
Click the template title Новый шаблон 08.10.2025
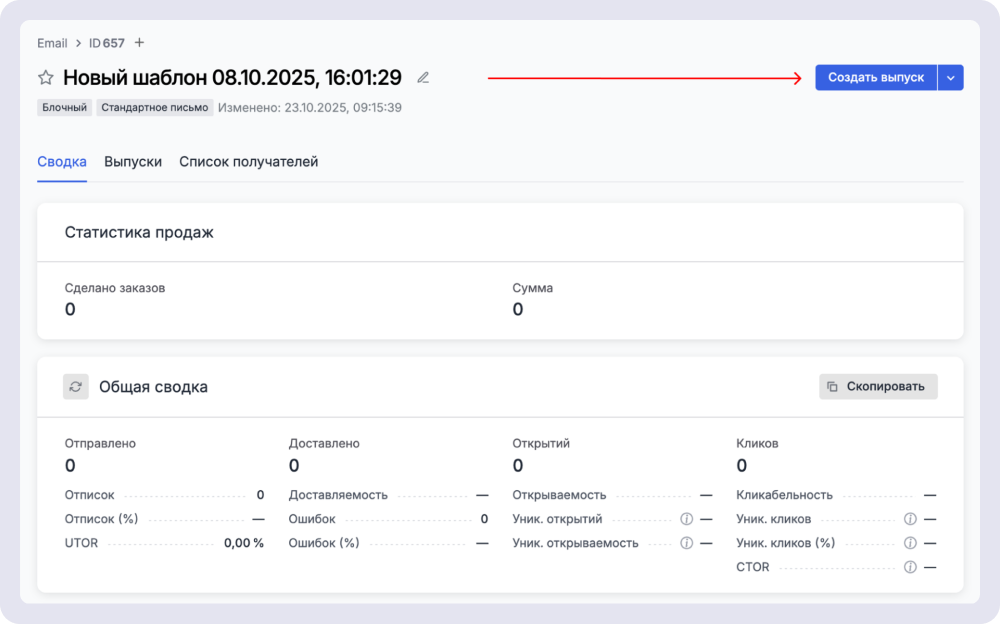(232, 78)
